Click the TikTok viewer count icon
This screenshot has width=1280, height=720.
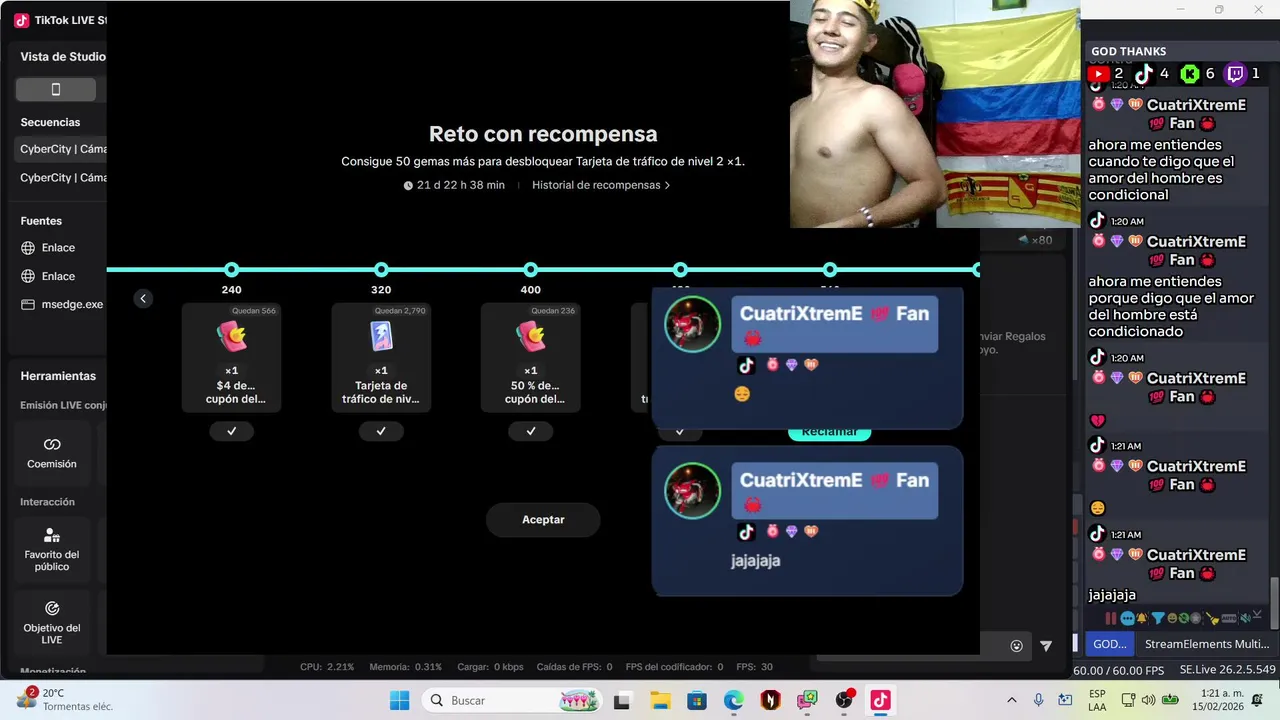pos(1144,73)
